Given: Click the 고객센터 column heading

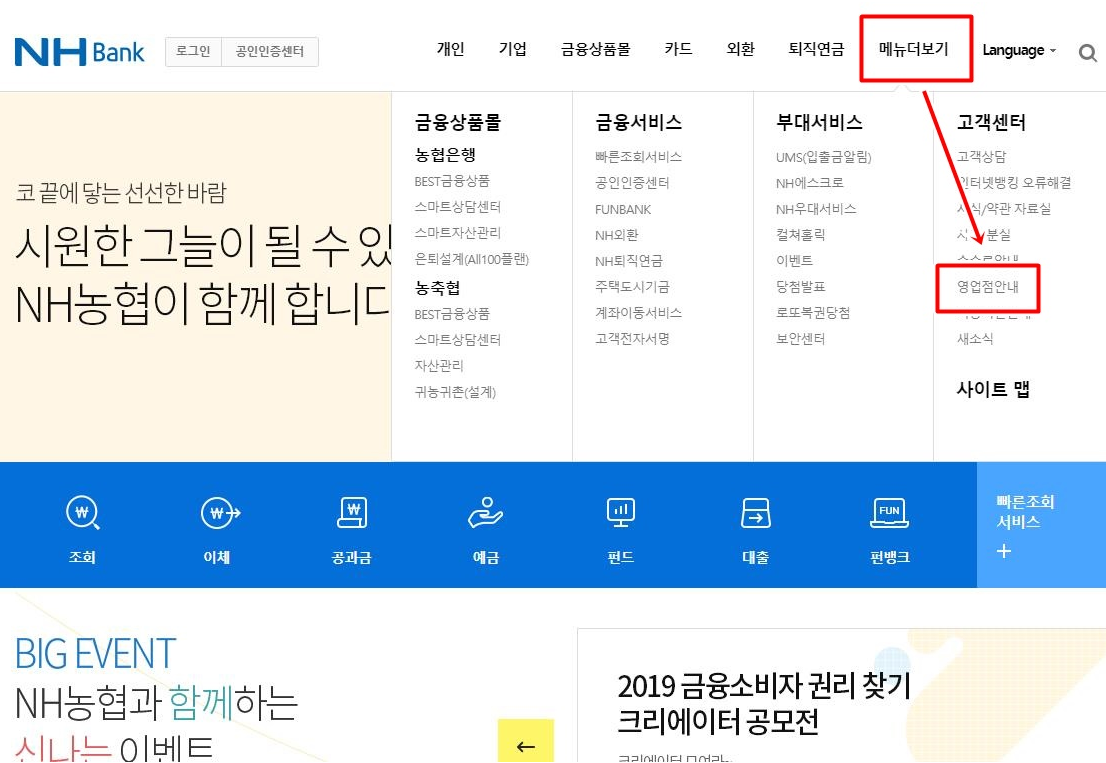Looking at the screenshot, I should (991, 122).
